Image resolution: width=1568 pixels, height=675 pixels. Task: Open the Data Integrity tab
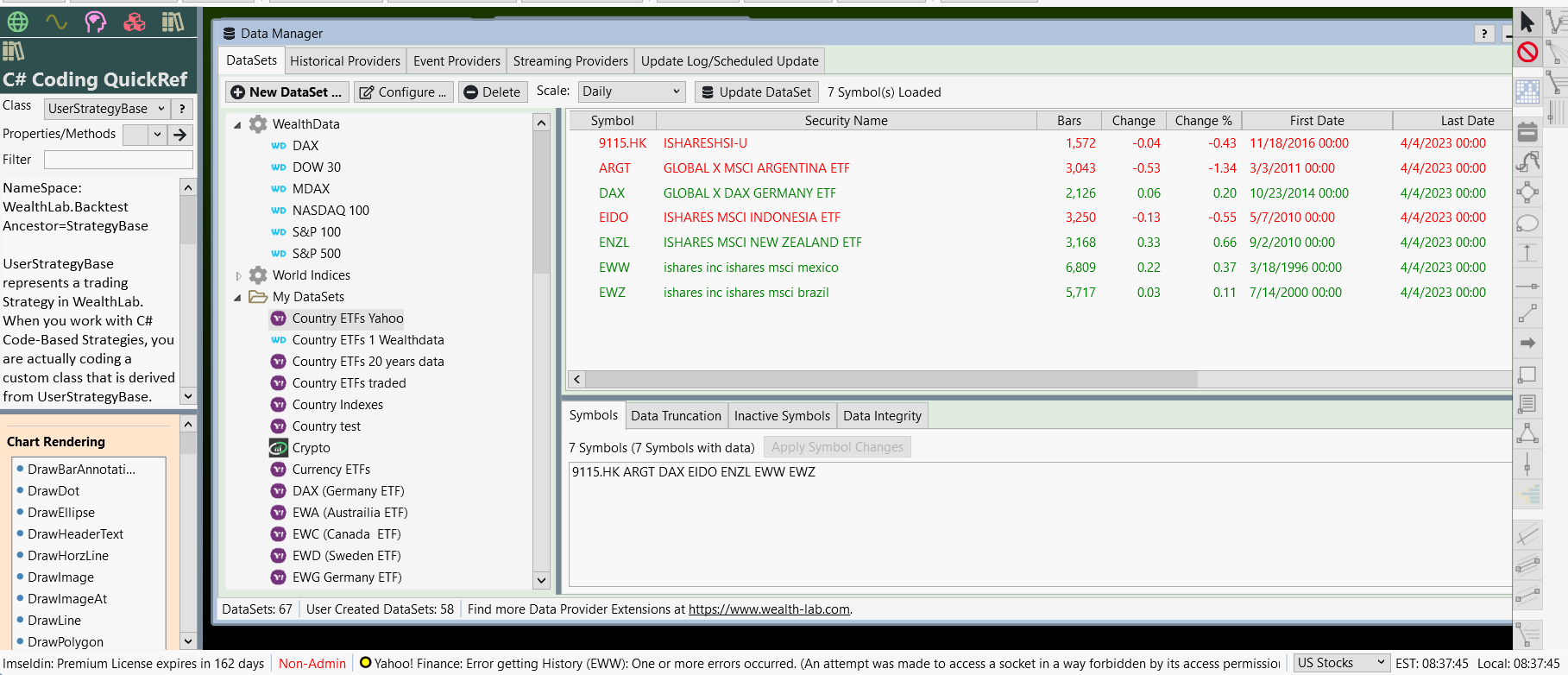coord(882,416)
